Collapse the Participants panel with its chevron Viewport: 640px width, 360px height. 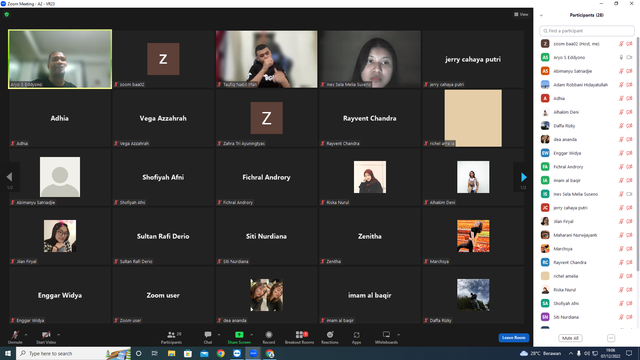pyautogui.click(x=542, y=15)
